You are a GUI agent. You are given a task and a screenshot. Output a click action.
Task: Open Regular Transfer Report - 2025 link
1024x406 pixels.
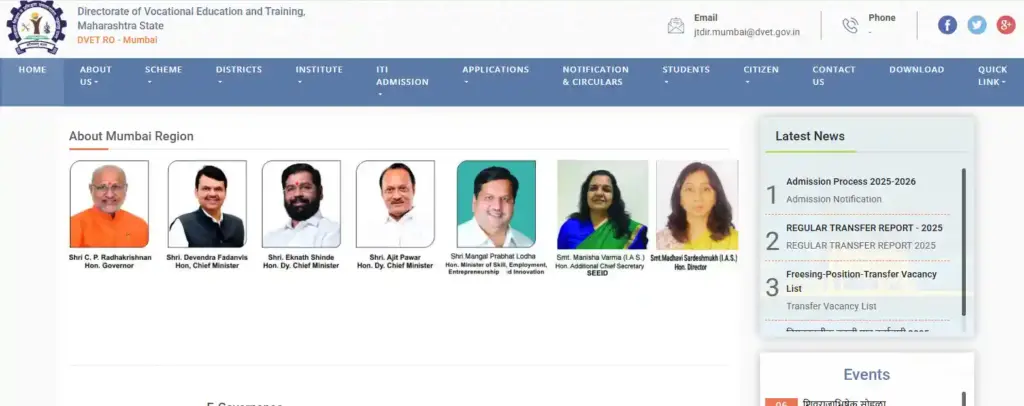click(864, 228)
